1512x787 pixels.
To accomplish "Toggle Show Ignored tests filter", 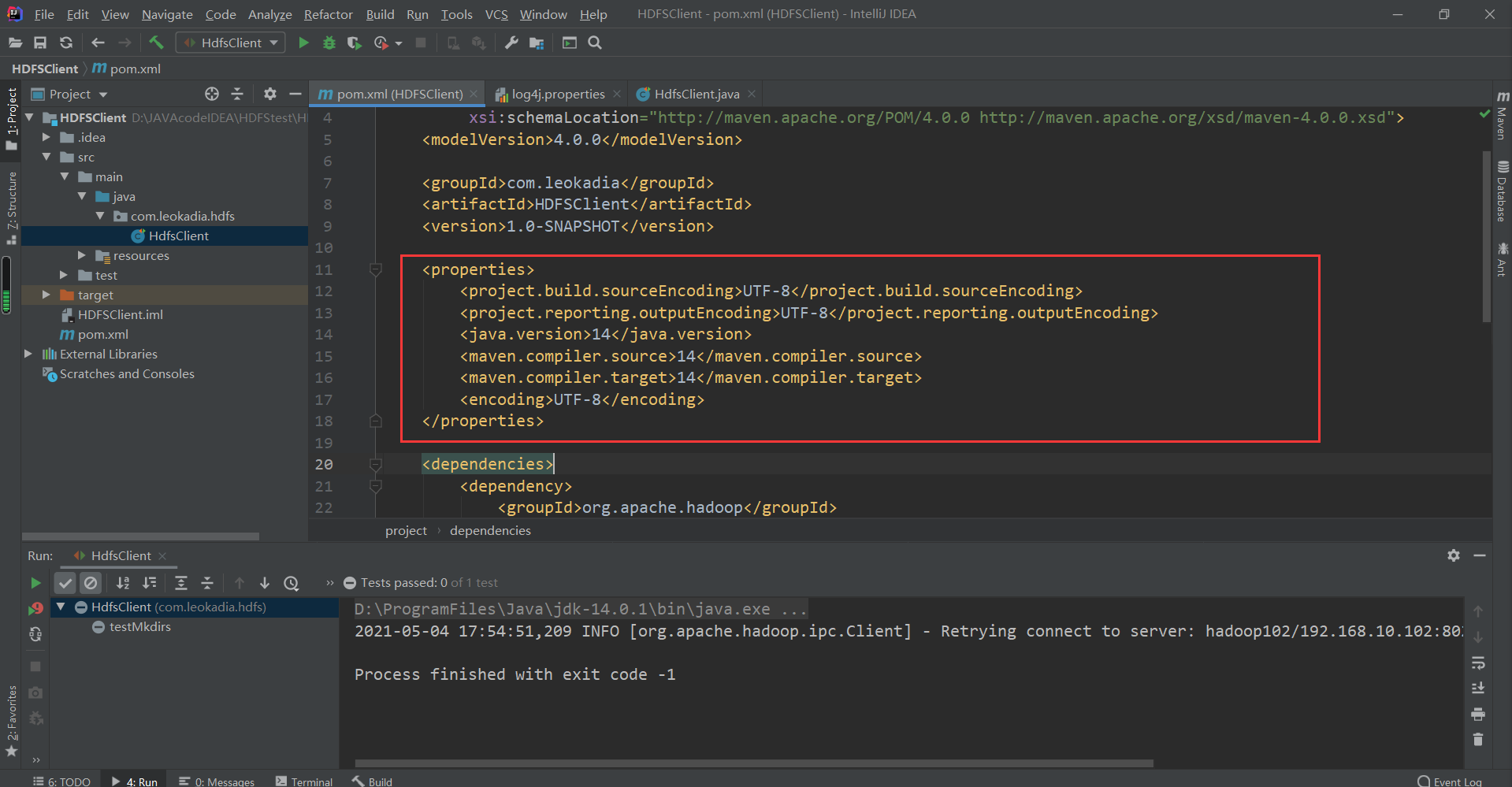I will tap(91, 583).
